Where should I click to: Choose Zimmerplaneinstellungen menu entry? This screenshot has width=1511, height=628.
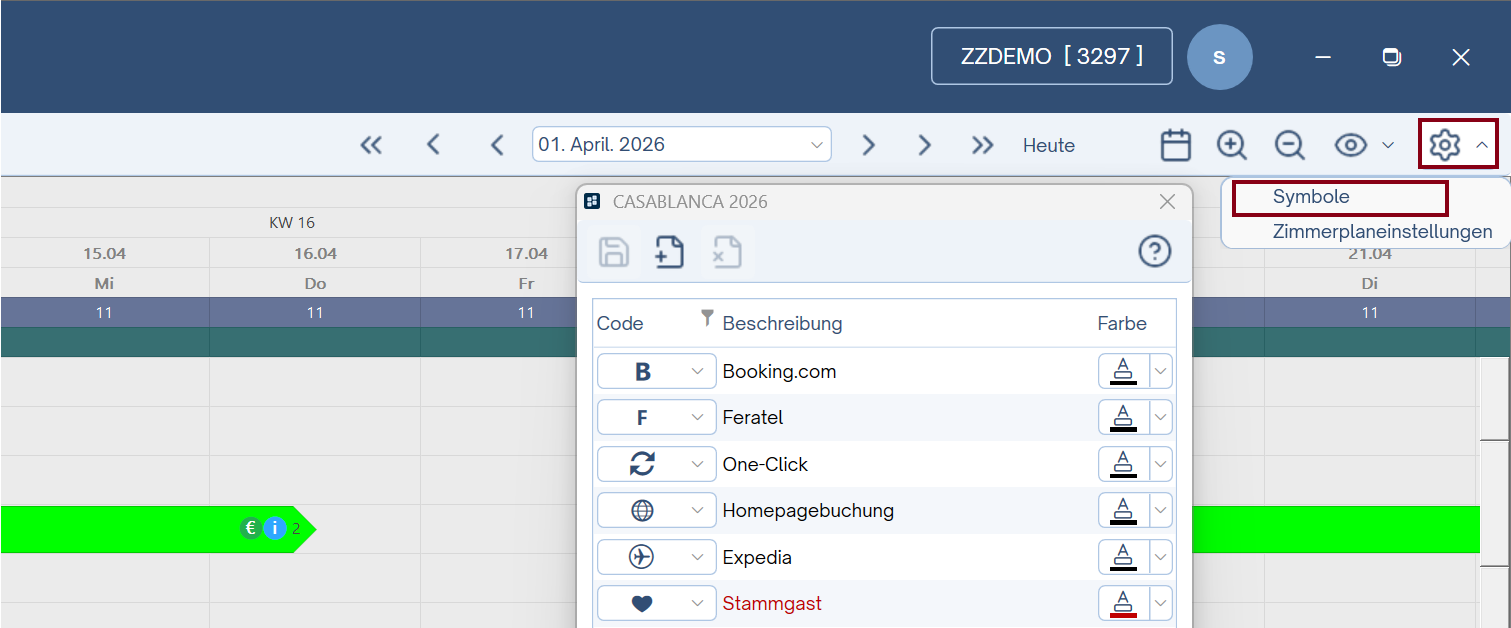click(x=1381, y=232)
